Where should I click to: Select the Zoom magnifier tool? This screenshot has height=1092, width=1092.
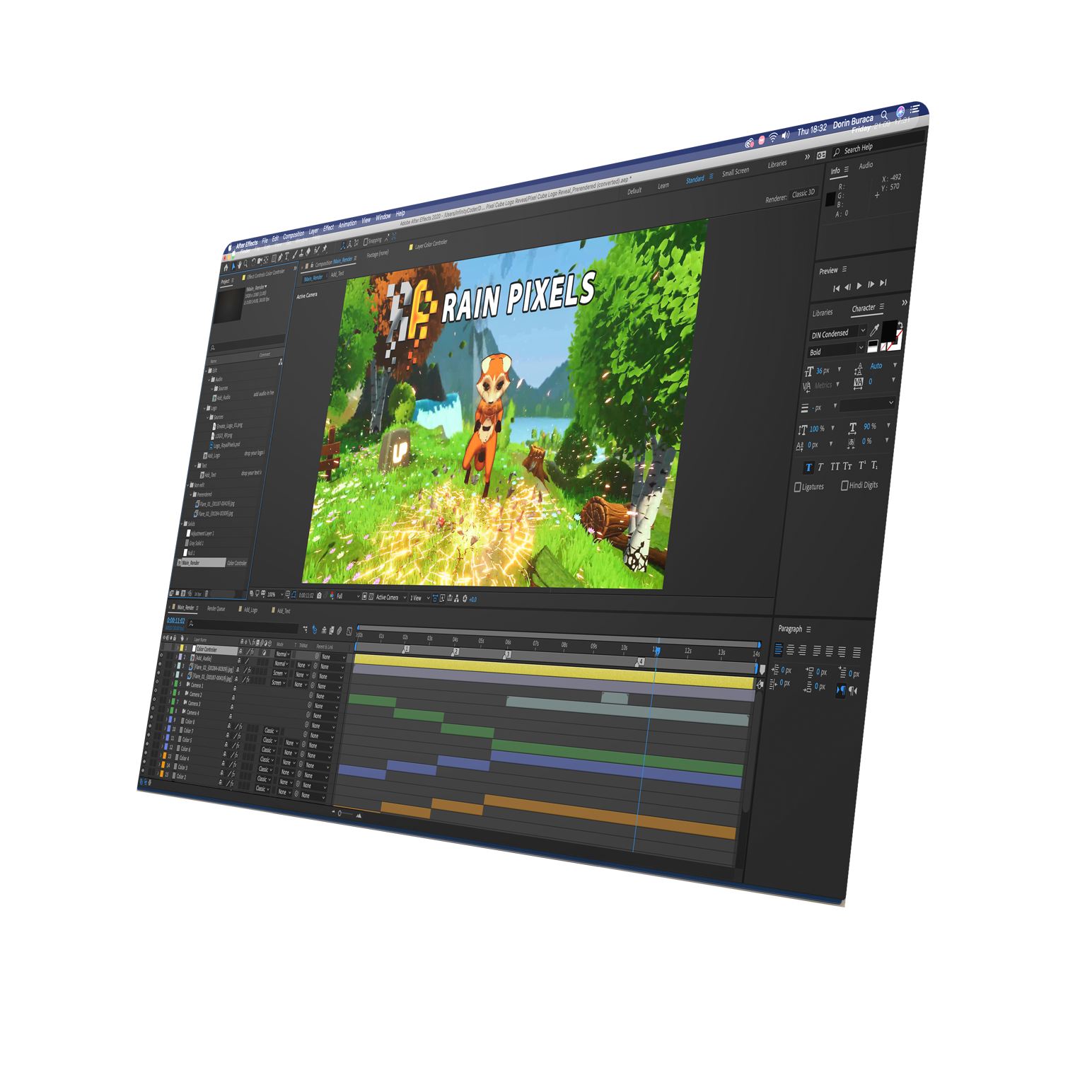246,265
